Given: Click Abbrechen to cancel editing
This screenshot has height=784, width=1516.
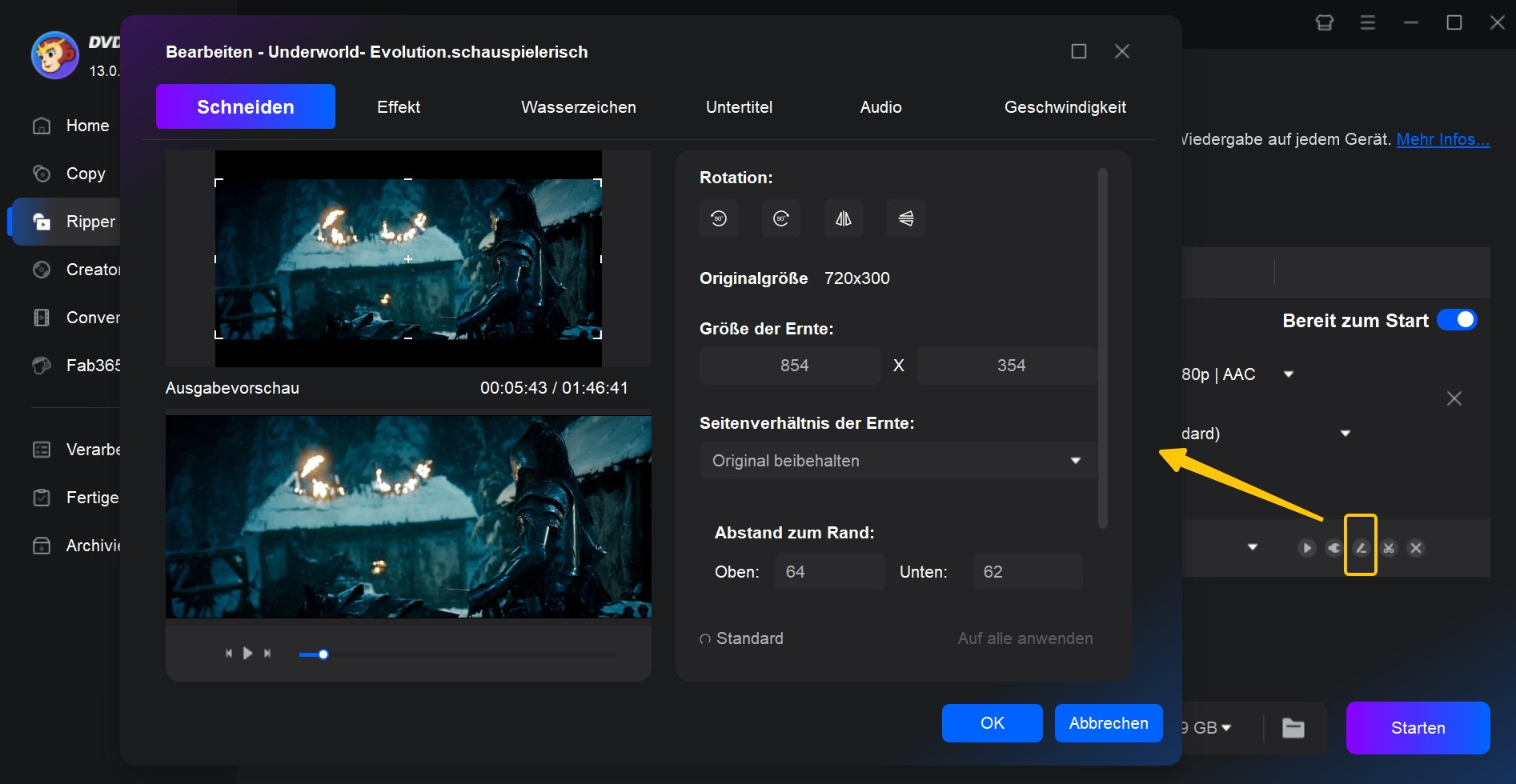Looking at the screenshot, I should tap(1109, 723).
